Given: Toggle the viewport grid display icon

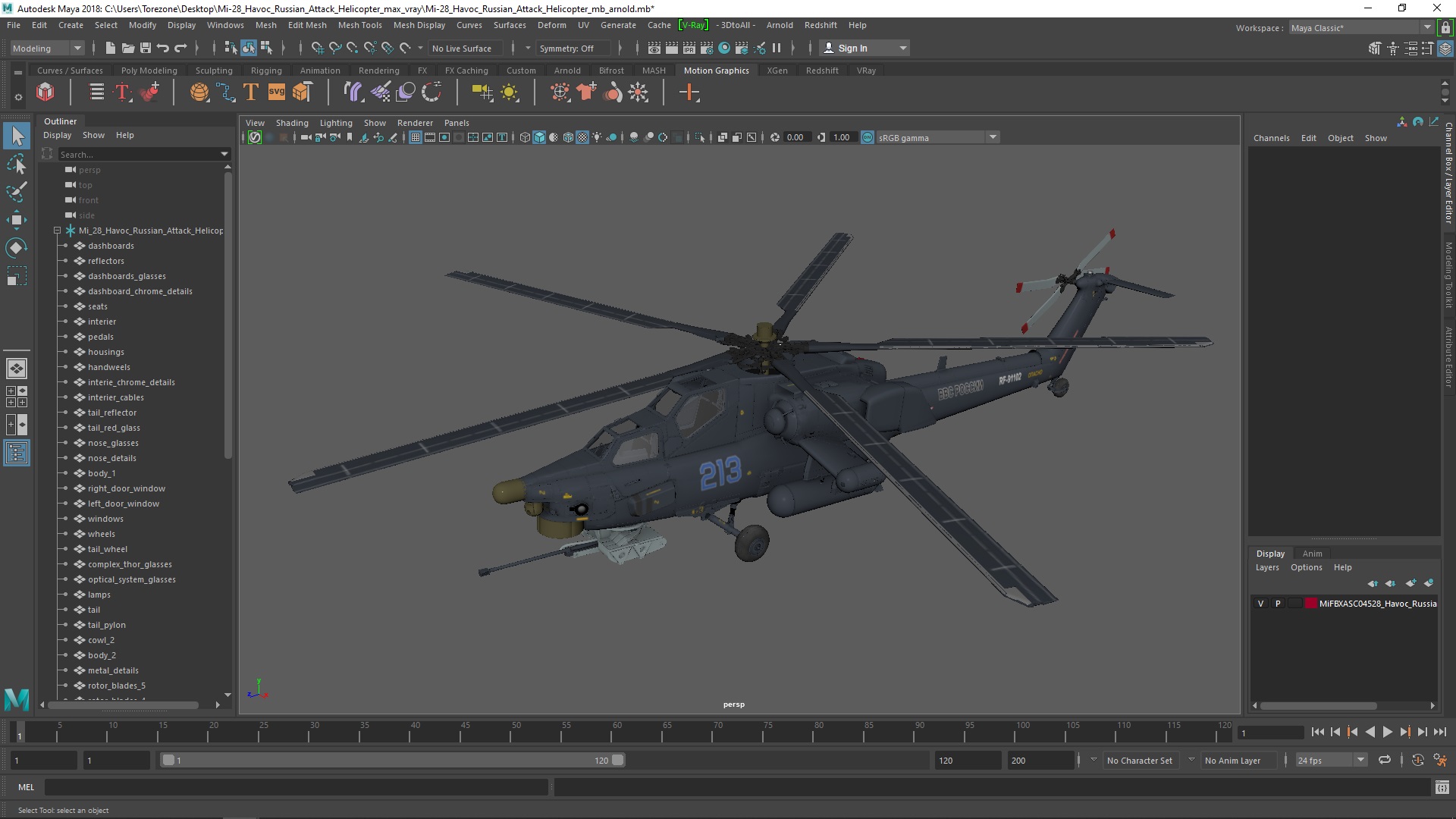Looking at the screenshot, I should [x=415, y=137].
